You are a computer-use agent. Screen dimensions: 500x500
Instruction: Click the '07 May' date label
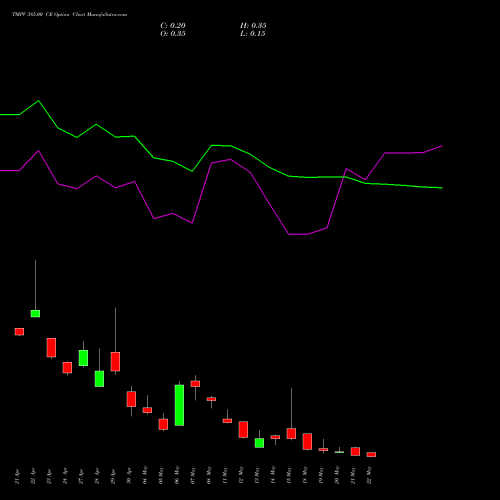[193, 475]
